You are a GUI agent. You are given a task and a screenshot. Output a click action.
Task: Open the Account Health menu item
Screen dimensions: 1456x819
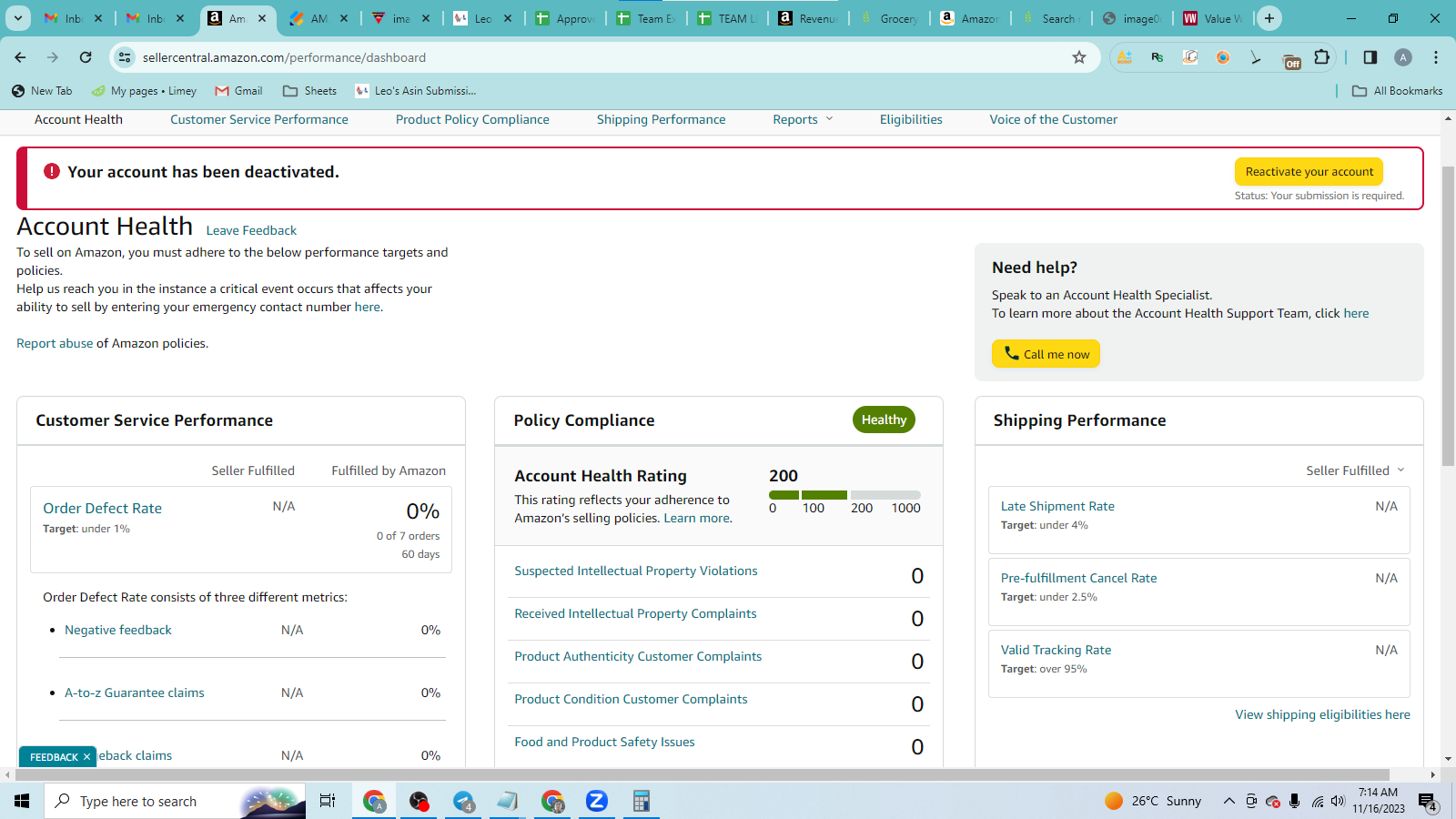click(x=78, y=119)
